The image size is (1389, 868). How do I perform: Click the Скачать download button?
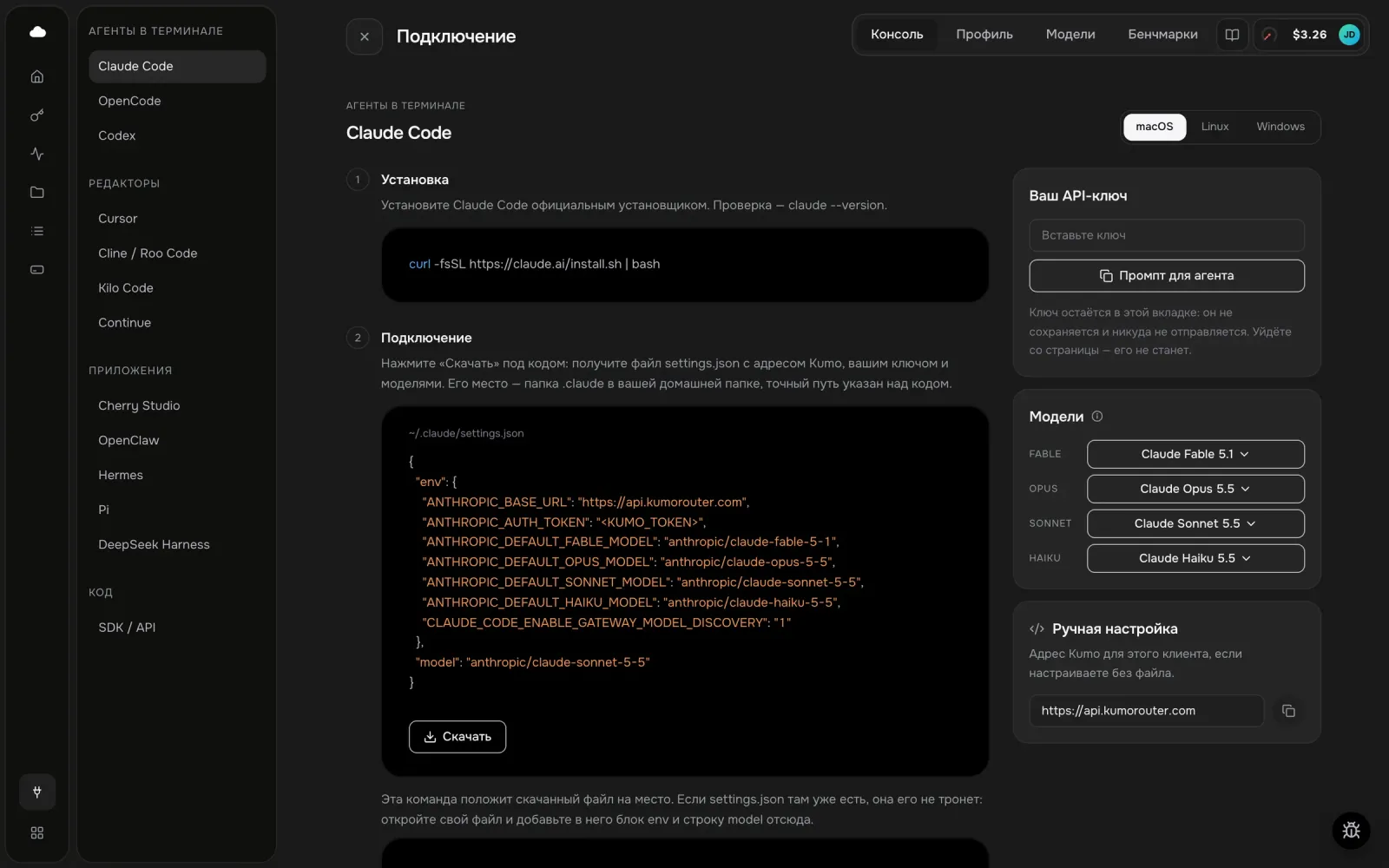(458, 737)
